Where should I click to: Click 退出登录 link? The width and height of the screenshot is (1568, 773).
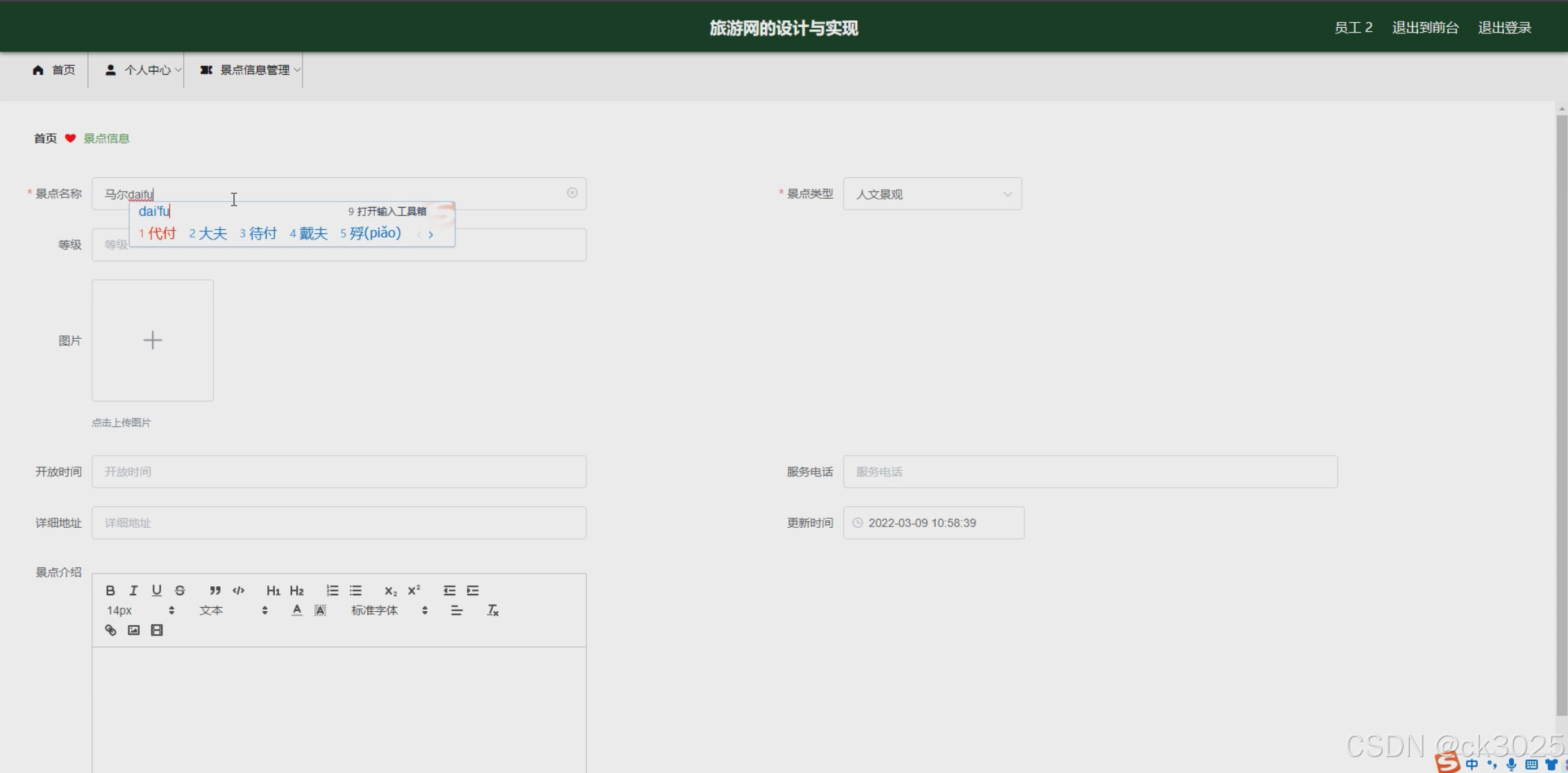point(1504,28)
